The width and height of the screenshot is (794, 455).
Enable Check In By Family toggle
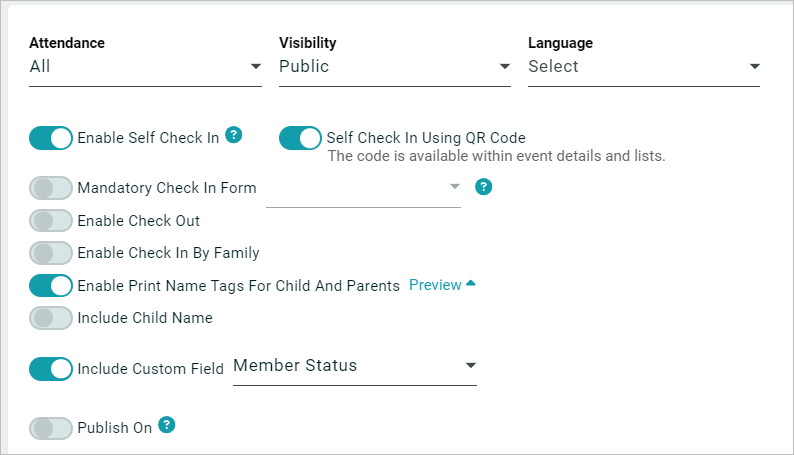coord(51,253)
